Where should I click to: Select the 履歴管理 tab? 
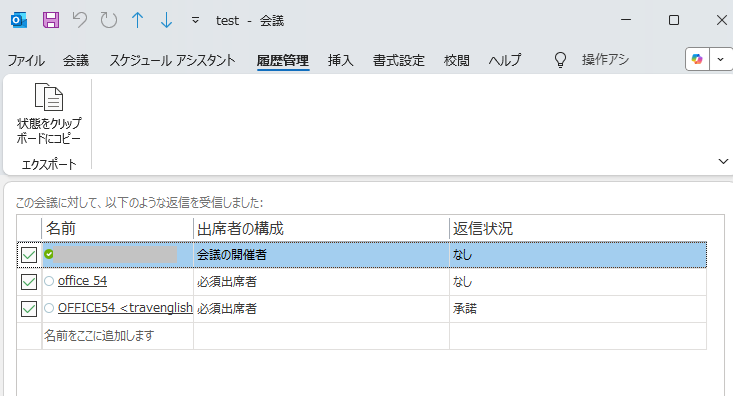[x=283, y=60]
